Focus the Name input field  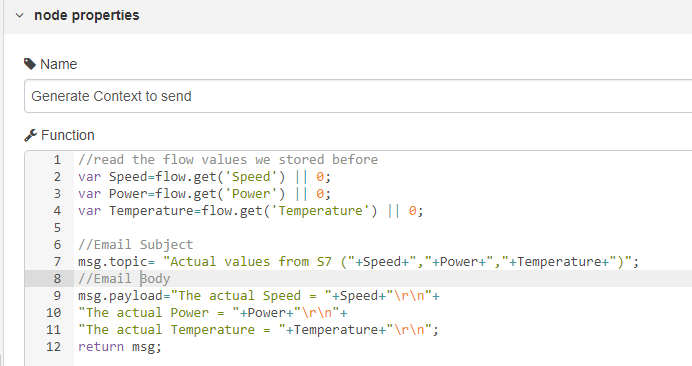[358, 96]
